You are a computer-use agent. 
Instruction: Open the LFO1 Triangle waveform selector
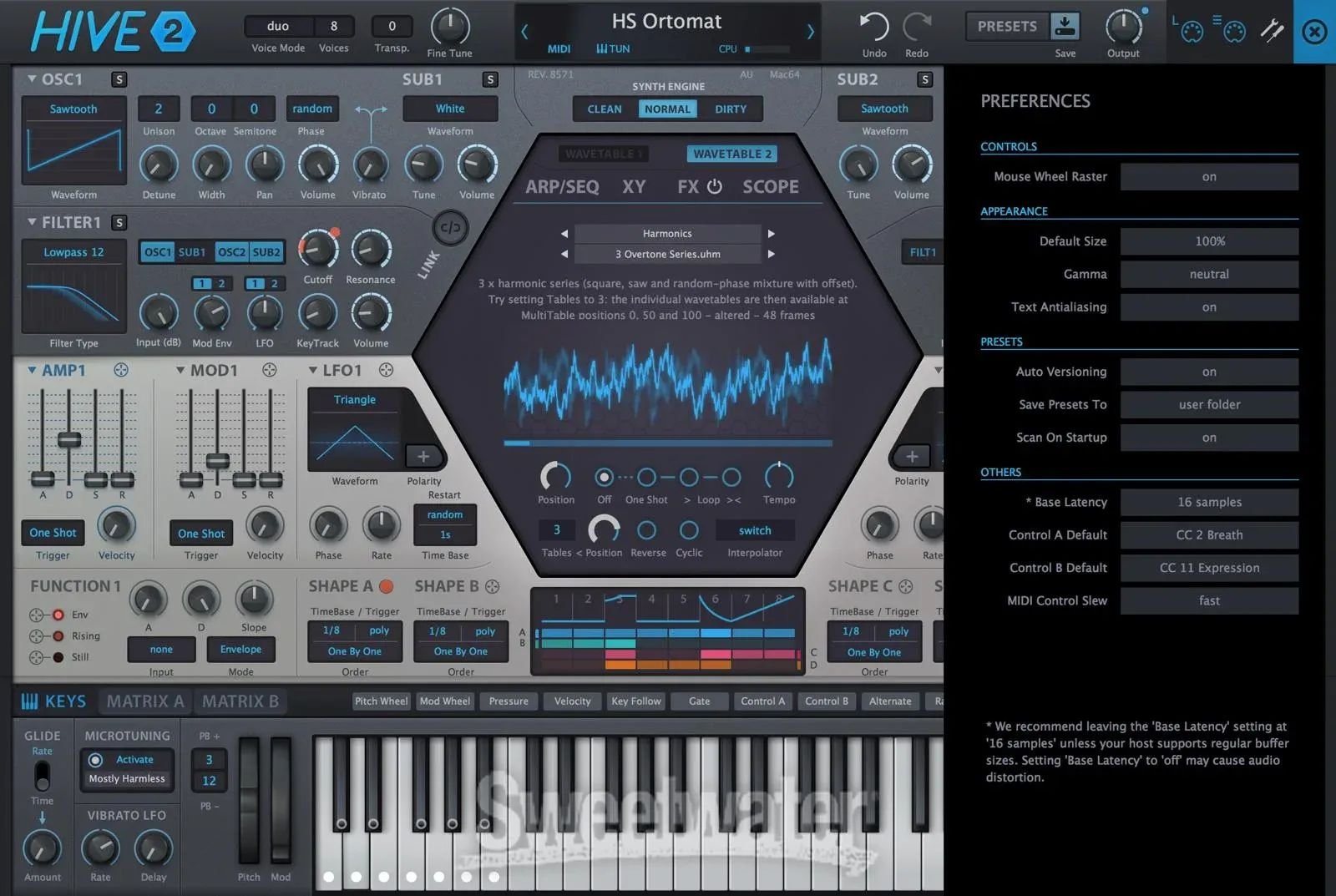(355, 400)
